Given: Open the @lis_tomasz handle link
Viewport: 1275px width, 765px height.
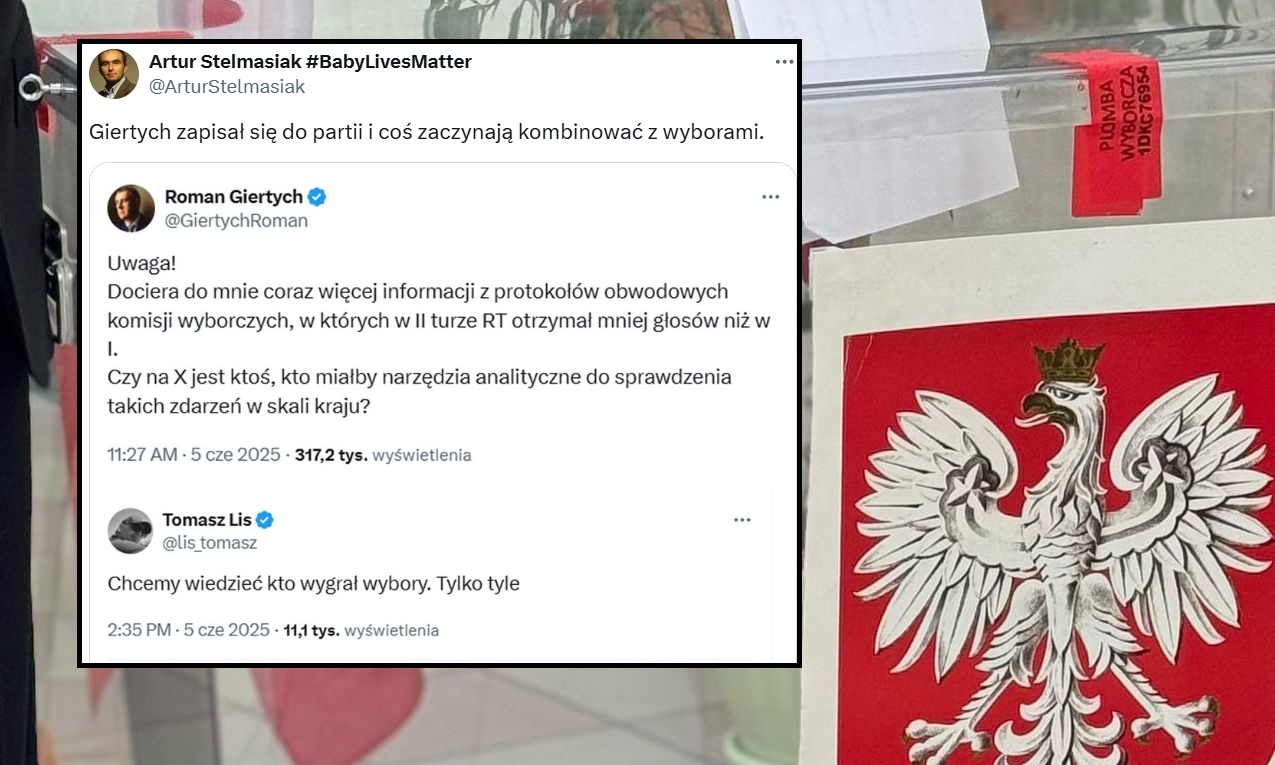Looking at the screenshot, I should 210,543.
